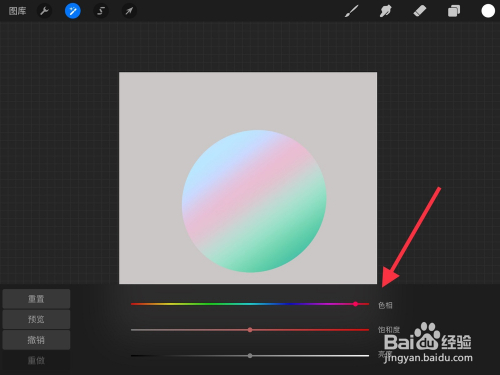
Task: Tap the gradient circle on canvas
Action: point(254,201)
